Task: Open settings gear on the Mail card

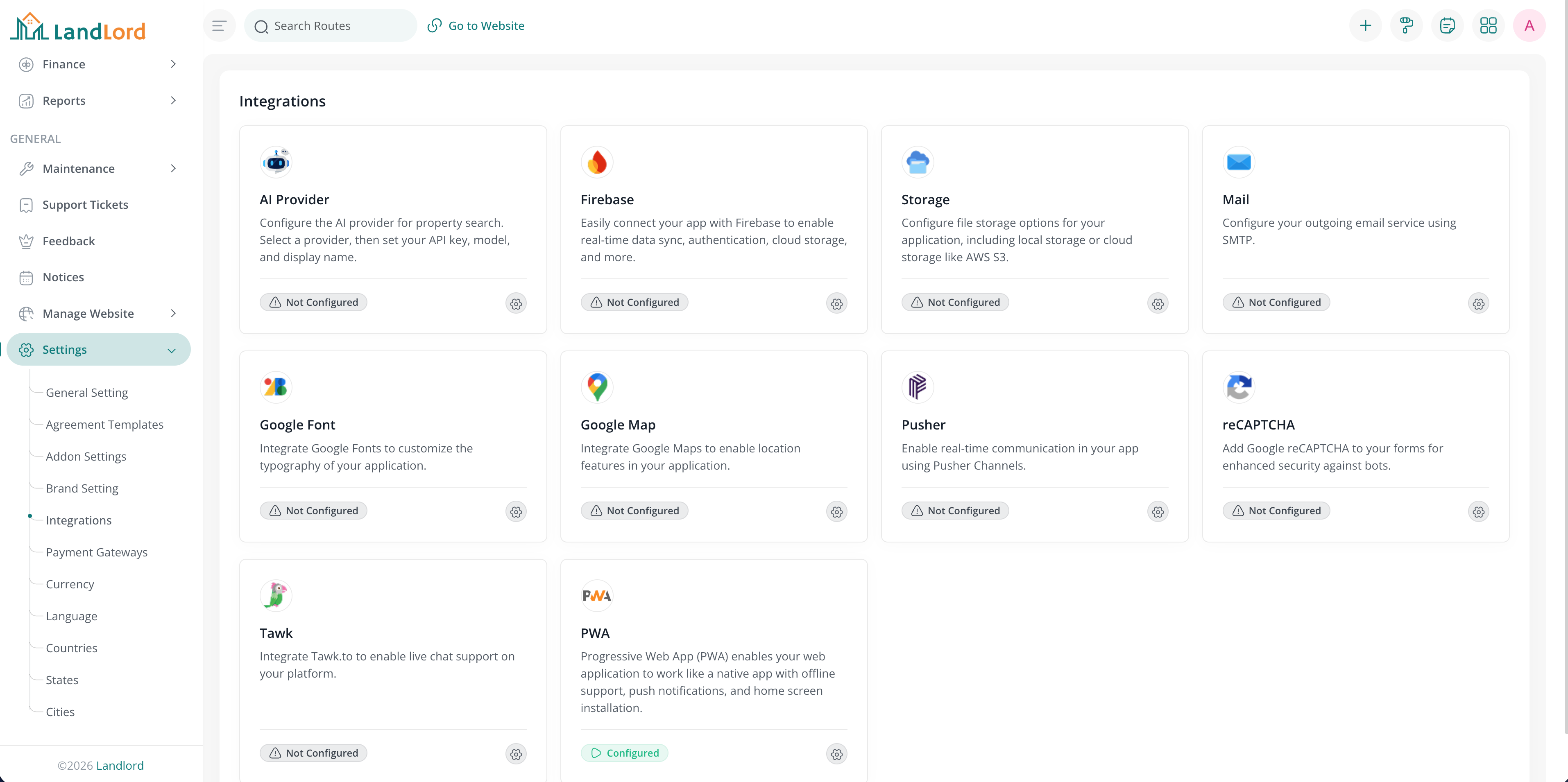Action: click(x=1479, y=303)
